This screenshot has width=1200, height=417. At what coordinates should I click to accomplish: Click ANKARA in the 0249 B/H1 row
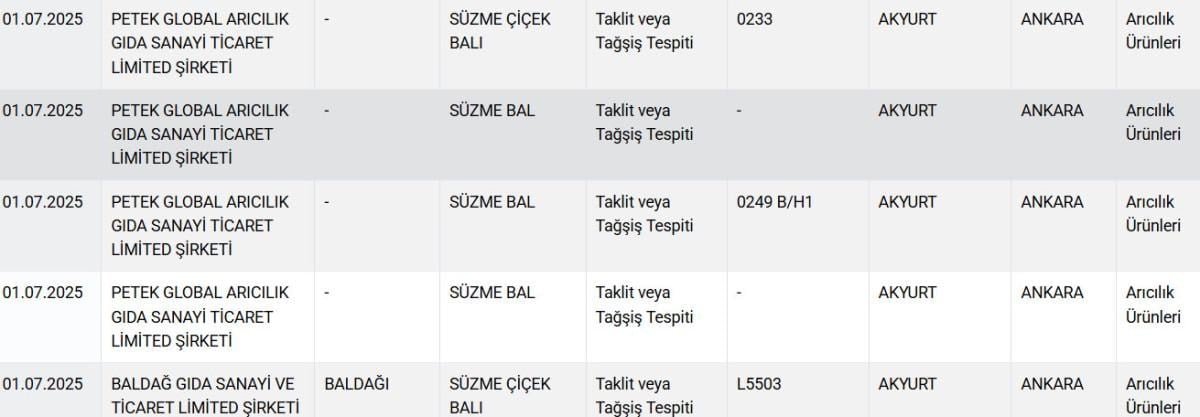coord(1051,202)
